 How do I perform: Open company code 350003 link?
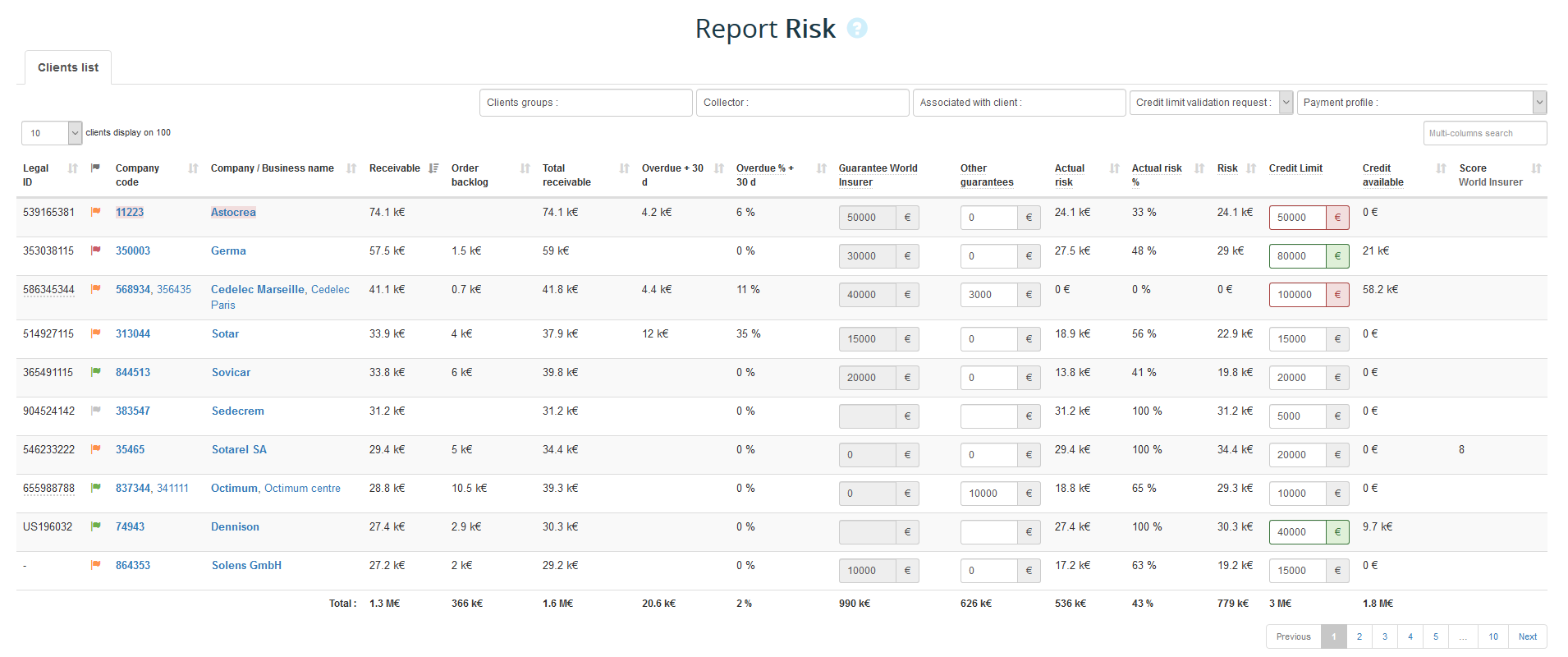(x=133, y=250)
